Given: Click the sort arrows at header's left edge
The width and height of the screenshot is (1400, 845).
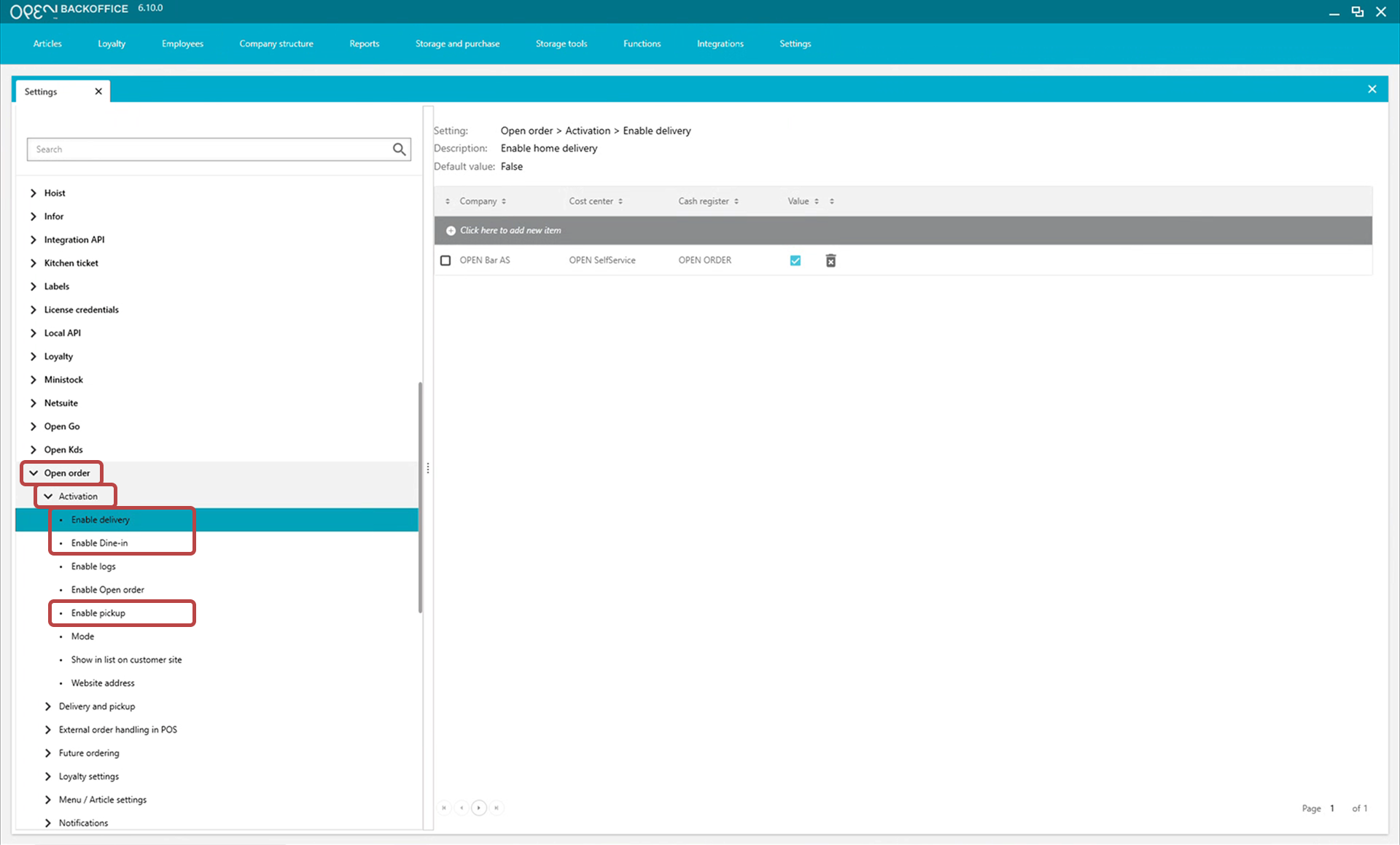Looking at the screenshot, I should [448, 201].
